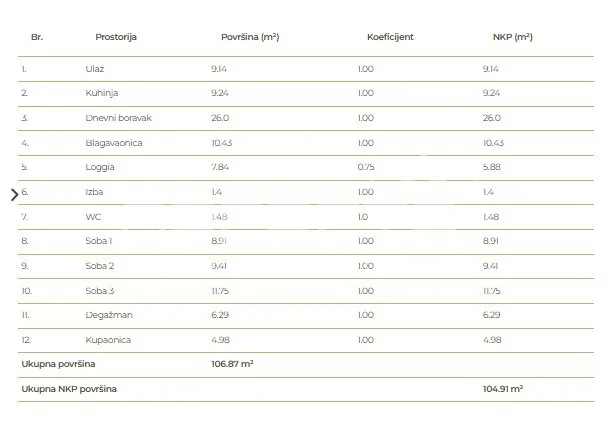
Task: Click the Kuhinja room entry
Action: tap(102, 93)
